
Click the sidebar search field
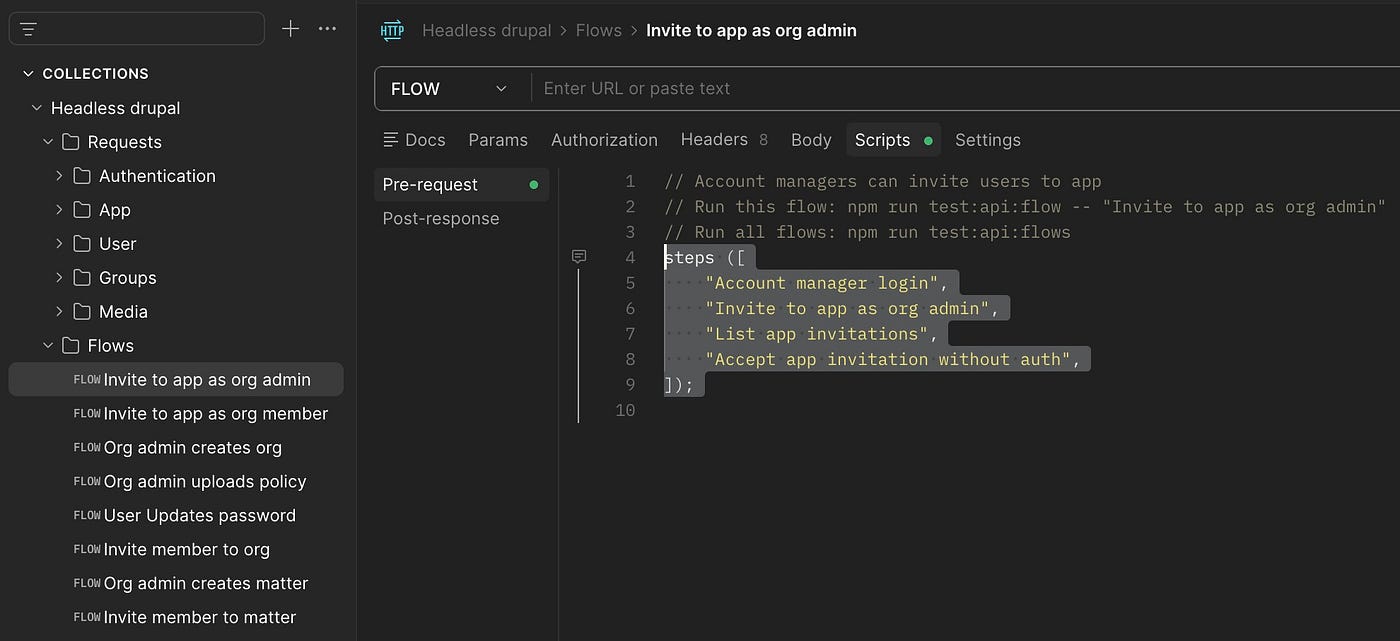point(137,29)
